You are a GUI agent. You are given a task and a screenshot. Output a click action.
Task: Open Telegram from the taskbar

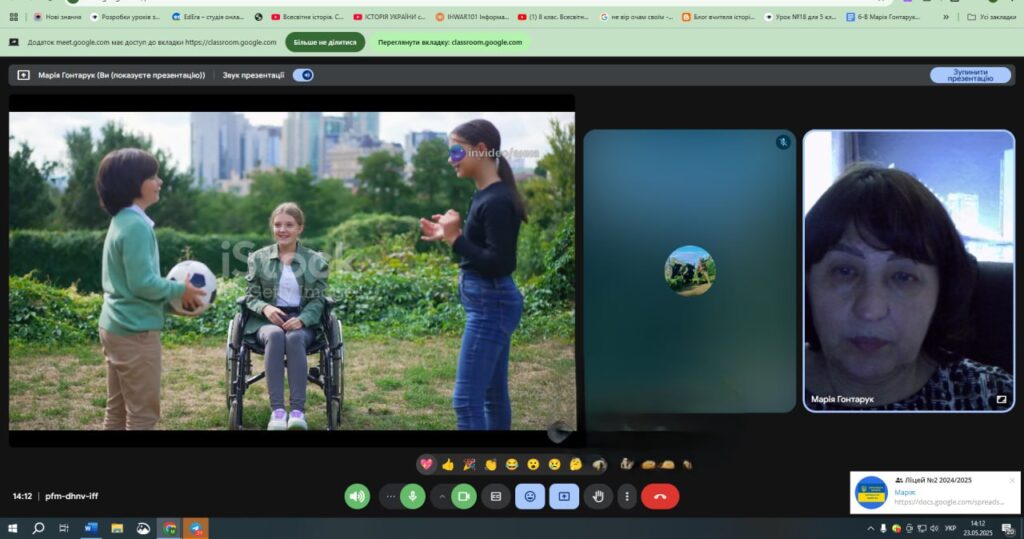[195, 528]
